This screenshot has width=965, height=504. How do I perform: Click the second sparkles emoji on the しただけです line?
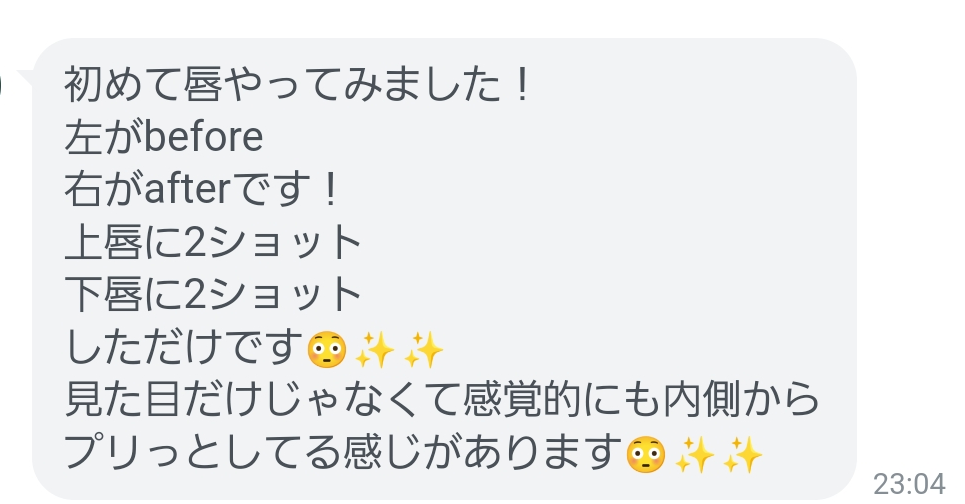pos(423,350)
